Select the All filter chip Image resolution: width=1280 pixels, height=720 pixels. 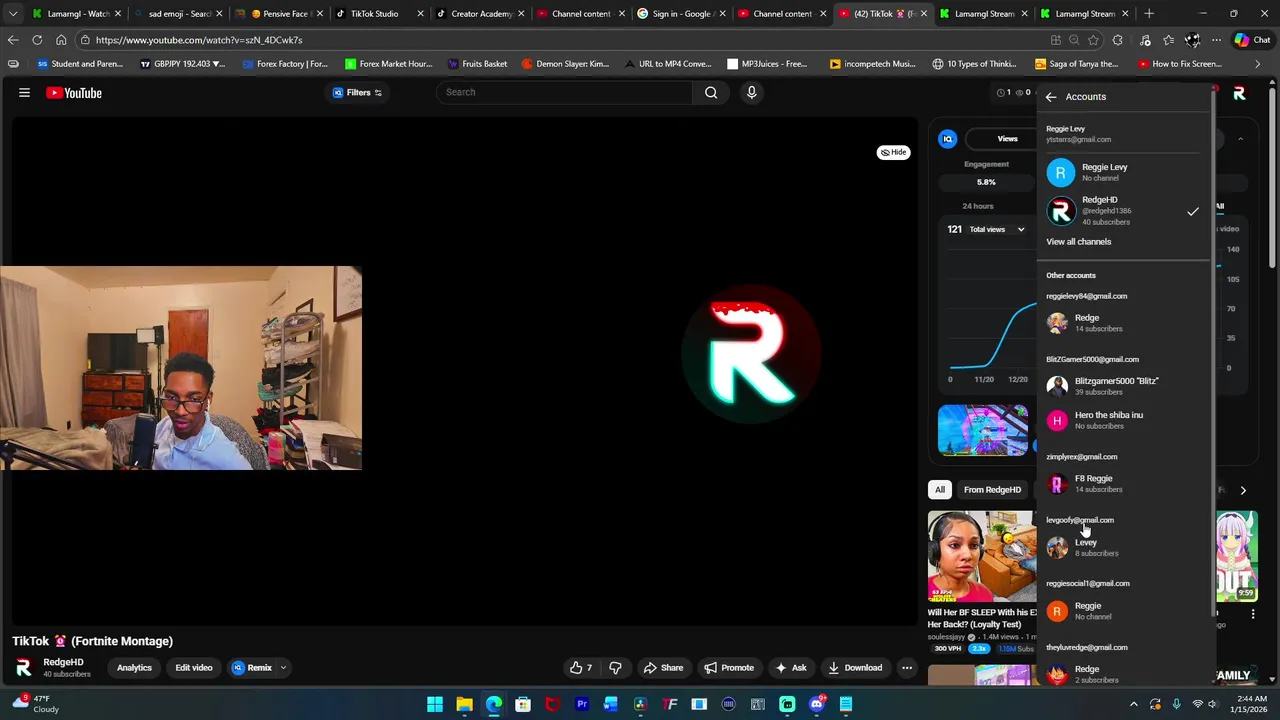[x=940, y=490]
